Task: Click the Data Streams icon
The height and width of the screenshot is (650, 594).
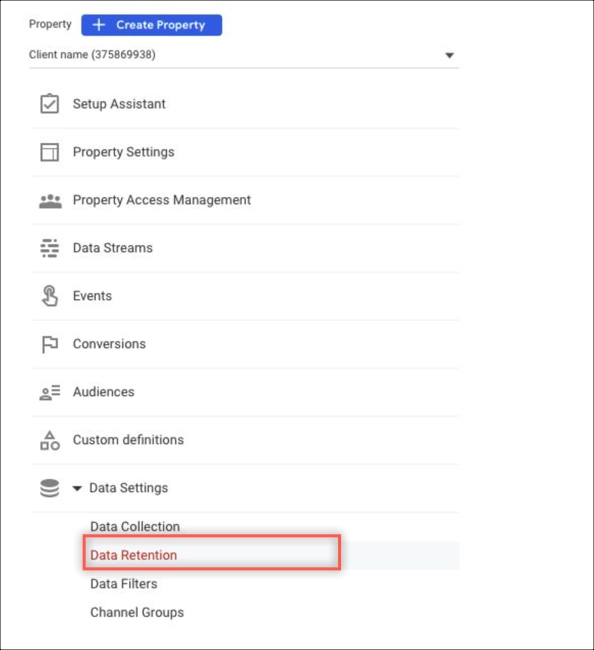Action: [50, 248]
